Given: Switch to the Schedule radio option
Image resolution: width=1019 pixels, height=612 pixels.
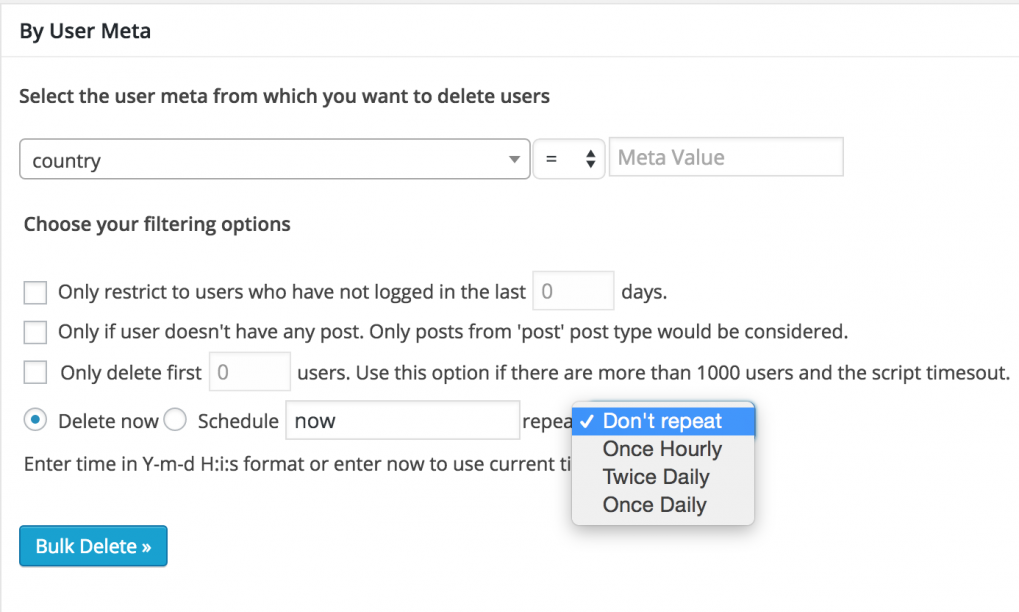Looking at the screenshot, I should coord(175,420).
